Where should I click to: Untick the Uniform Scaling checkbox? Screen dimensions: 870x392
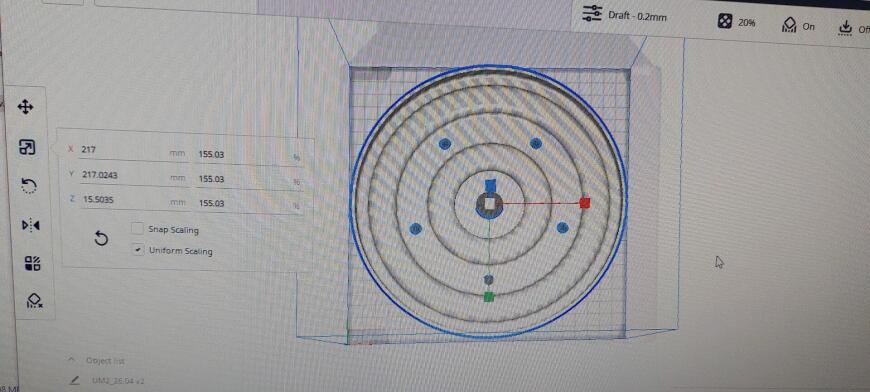tap(138, 250)
